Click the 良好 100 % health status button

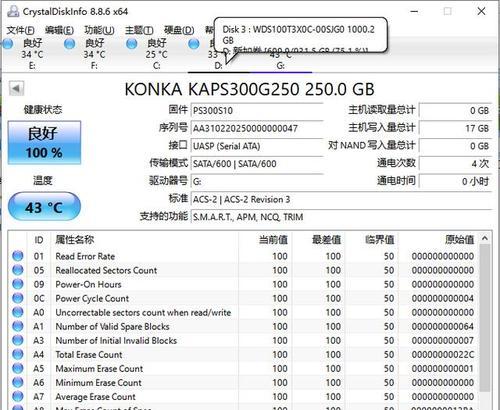pos(44,143)
